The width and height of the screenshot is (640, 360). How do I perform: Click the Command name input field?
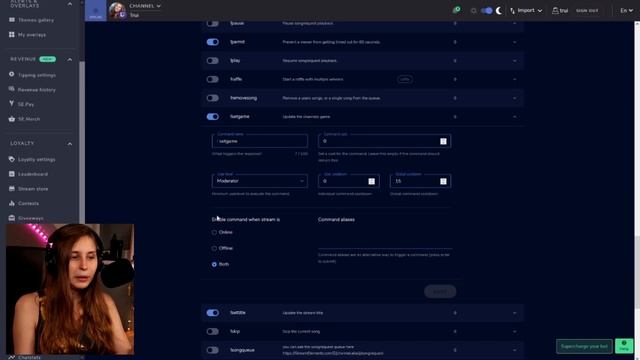pyautogui.click(x=260, y=141)
